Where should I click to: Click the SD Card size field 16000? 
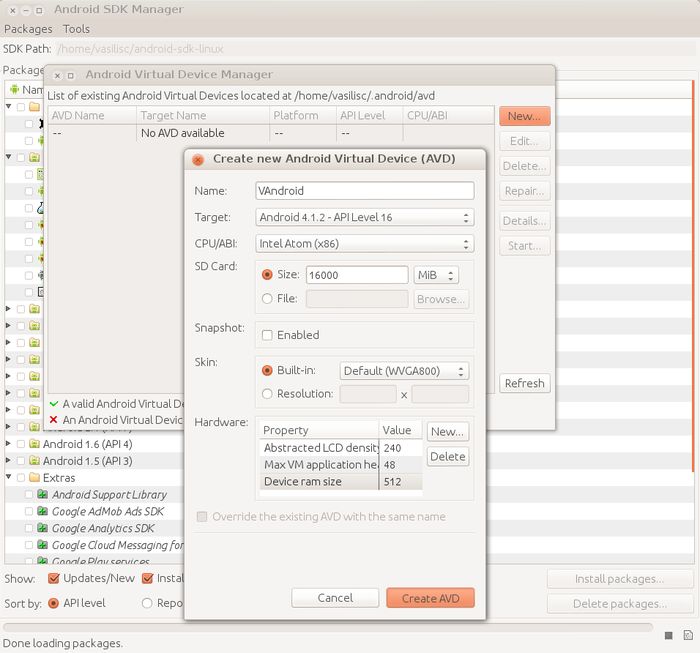(357, 275)
